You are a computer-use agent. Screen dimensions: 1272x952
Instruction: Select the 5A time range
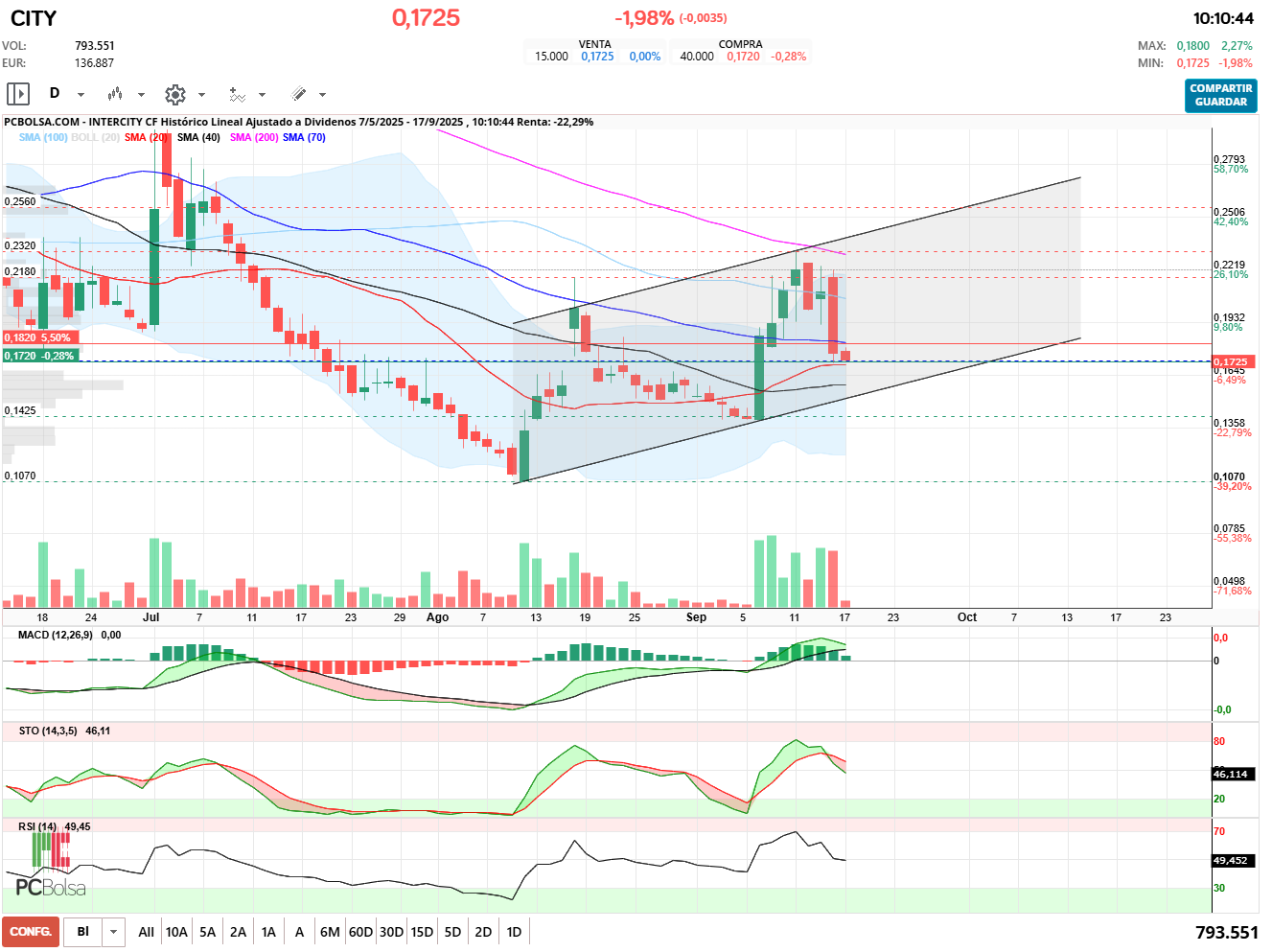pyautogui.click(x=207, y=932)
